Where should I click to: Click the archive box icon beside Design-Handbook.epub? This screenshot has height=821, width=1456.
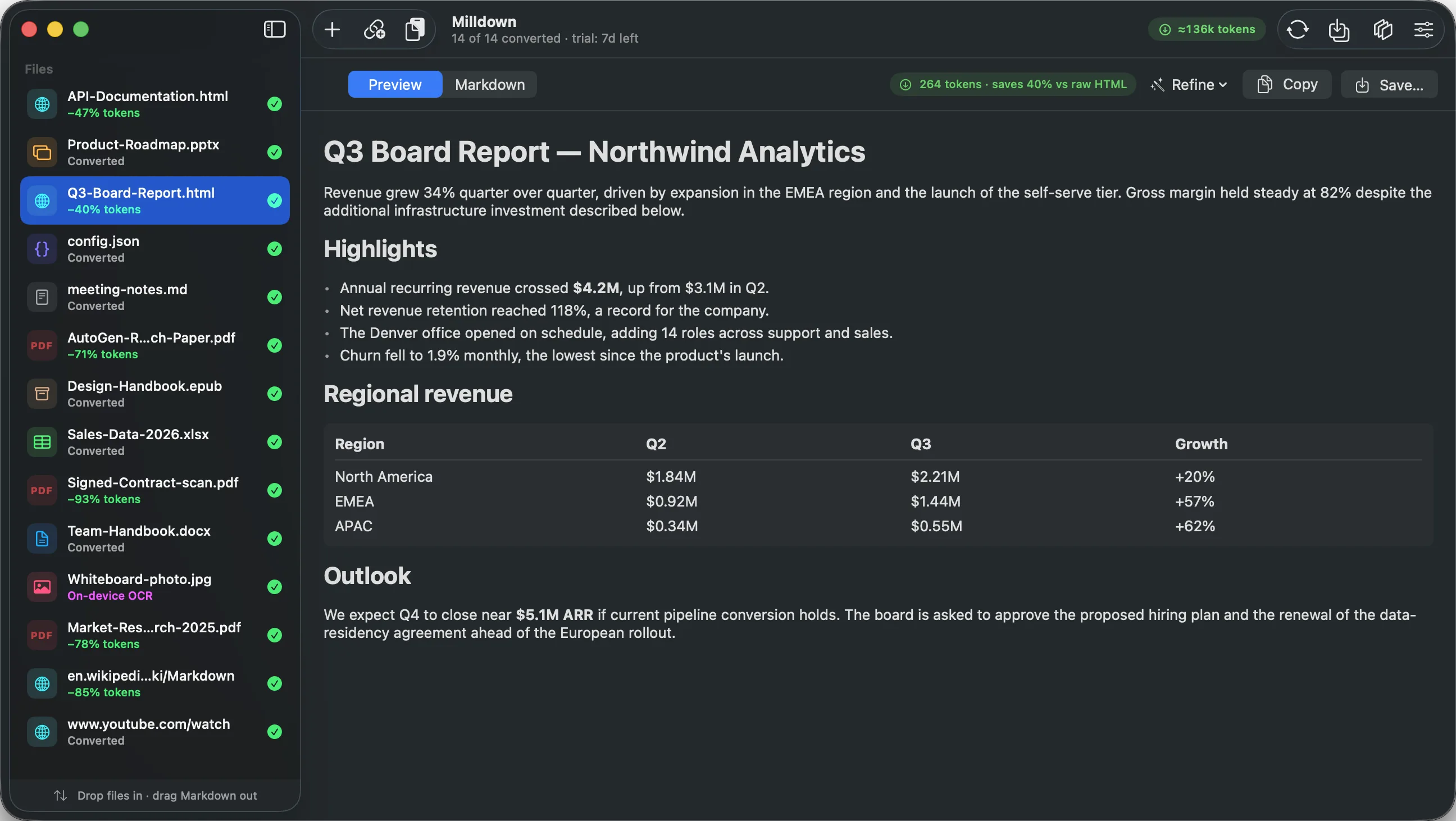coord(42,394)
